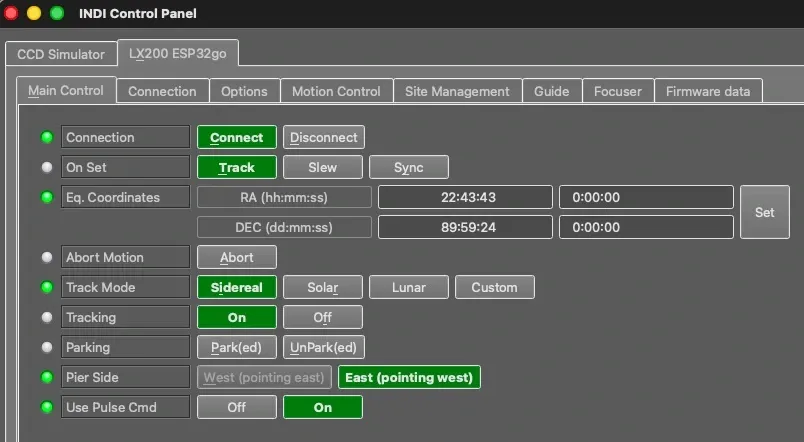Screen dimensions: 804x442
Task: Click the green zoom window button
Action: pyautogui.click(x=57, y=13)
